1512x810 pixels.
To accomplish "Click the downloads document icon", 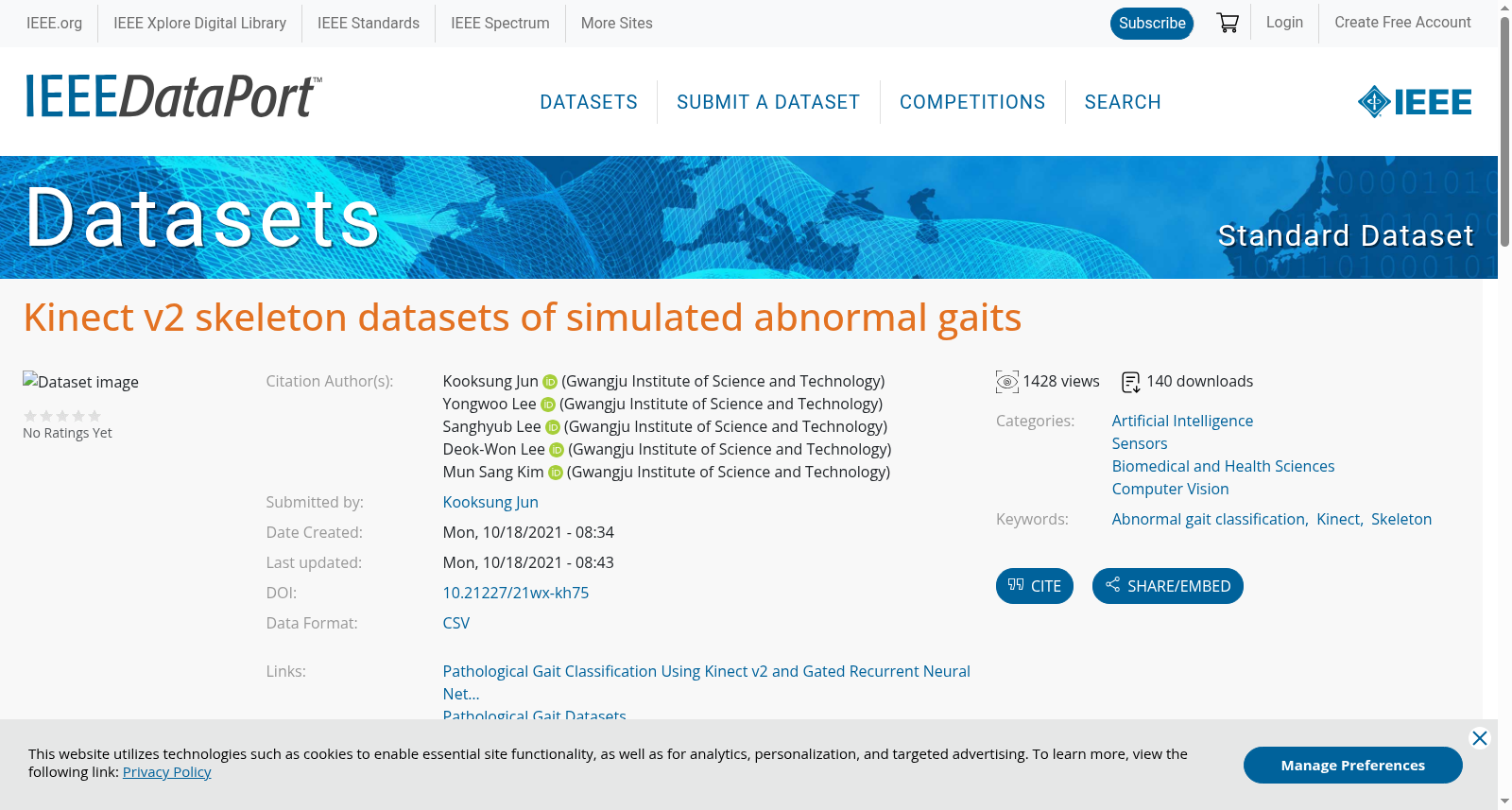I will click(1130, 382).
